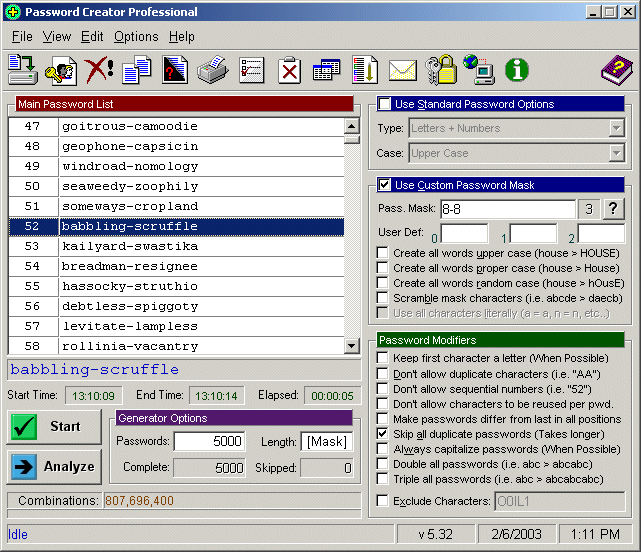Check Triple all passwords option
Image resolution: width=641 pixels, height=552 pixels.
pos(383,478)
